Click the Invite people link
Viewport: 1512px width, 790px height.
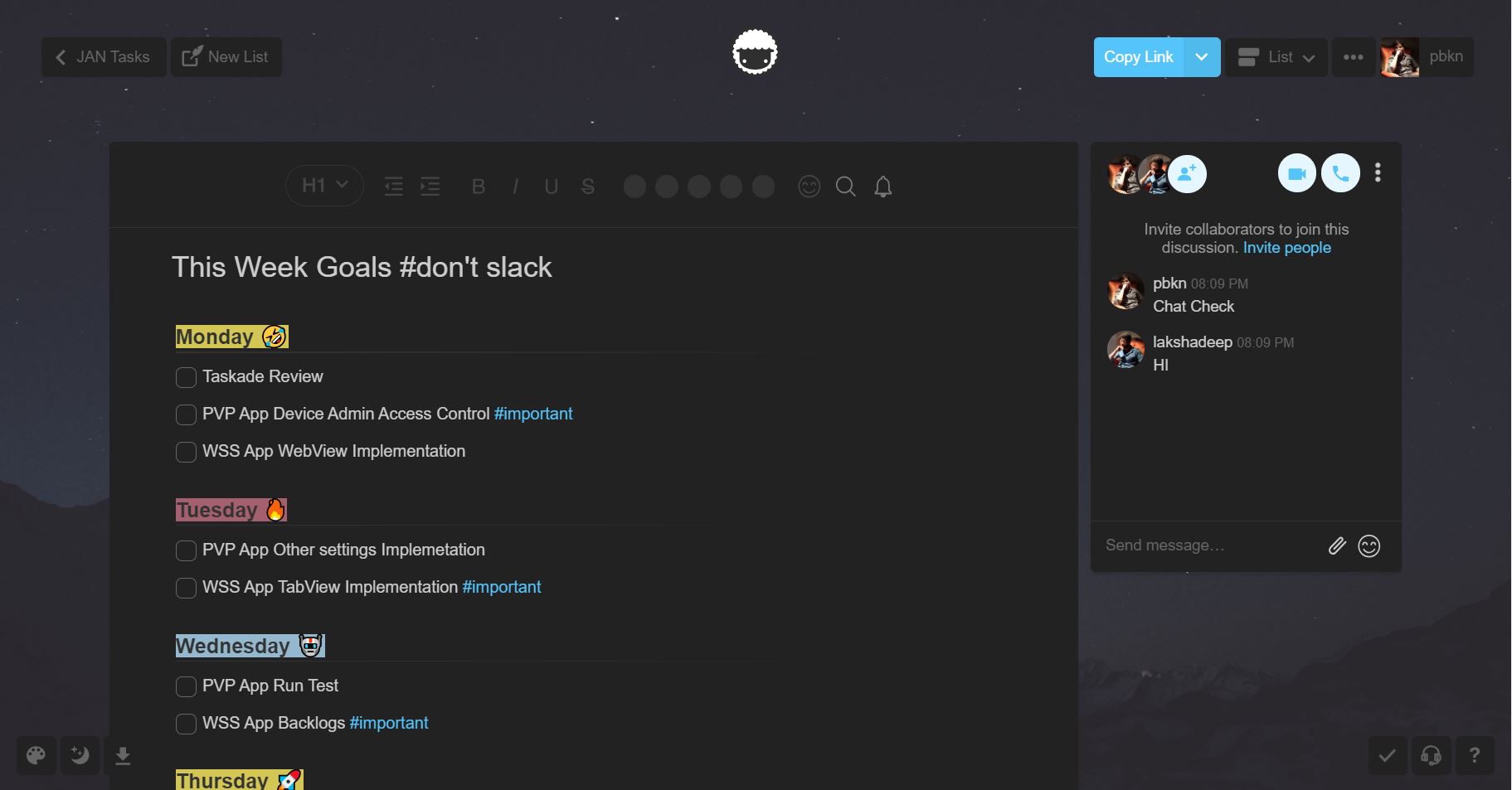tap(1286, 248)
